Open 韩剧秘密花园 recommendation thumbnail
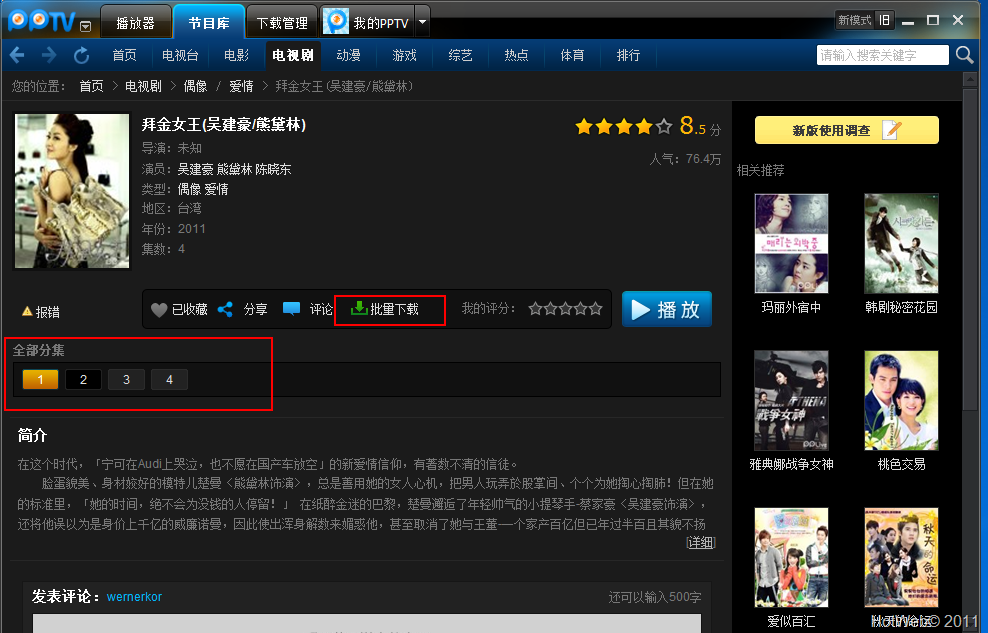Viewport: 988px width, 633px height. pyautogui.click(x=901, y=243)
